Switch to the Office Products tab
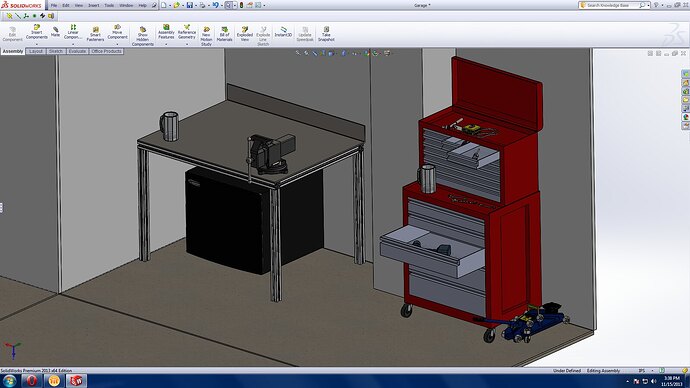This screenshot has height=388, width=690. click(x=106, y=51)
